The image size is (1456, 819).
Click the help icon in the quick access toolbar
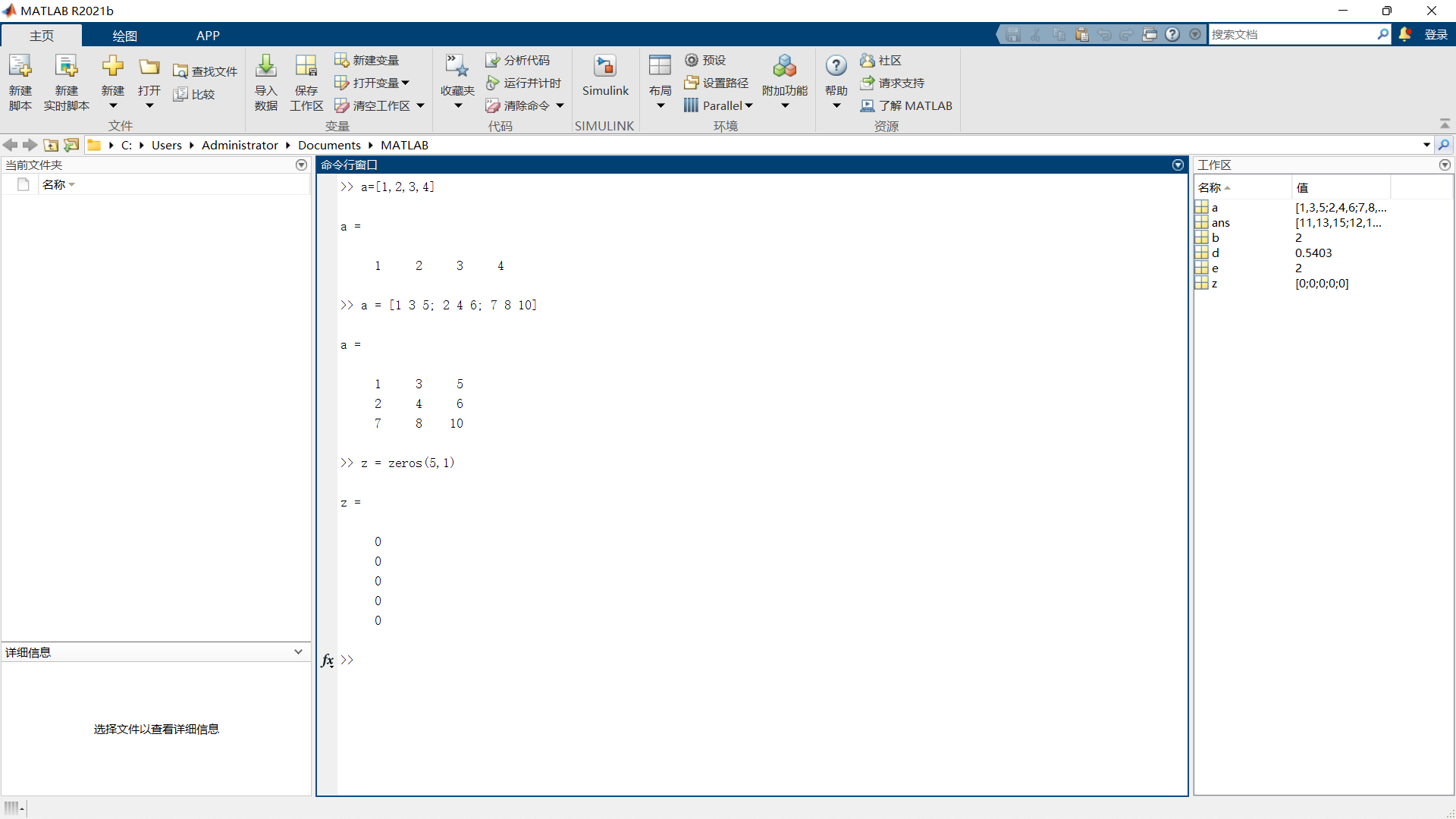(1172, 34)
